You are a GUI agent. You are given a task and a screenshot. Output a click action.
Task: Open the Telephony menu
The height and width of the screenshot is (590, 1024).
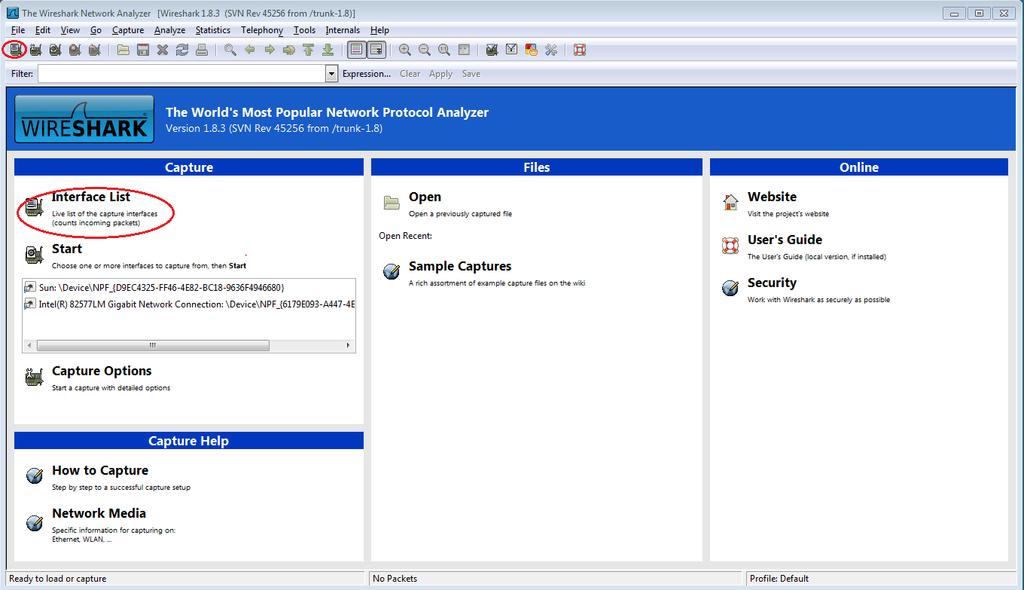(x=262, y=30)
